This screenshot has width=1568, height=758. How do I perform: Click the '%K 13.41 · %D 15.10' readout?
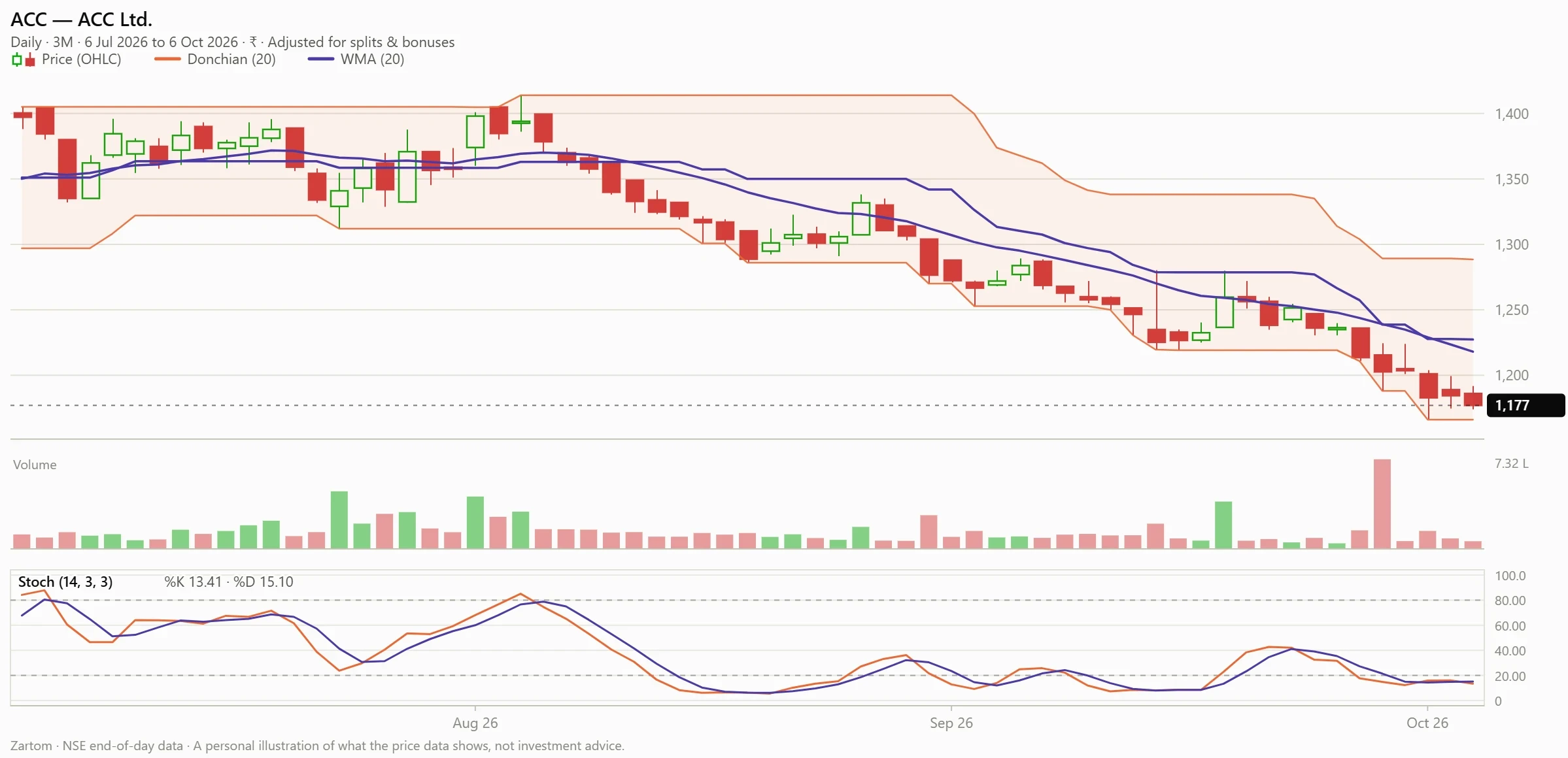pyautogui.click(x=229, y=582)
